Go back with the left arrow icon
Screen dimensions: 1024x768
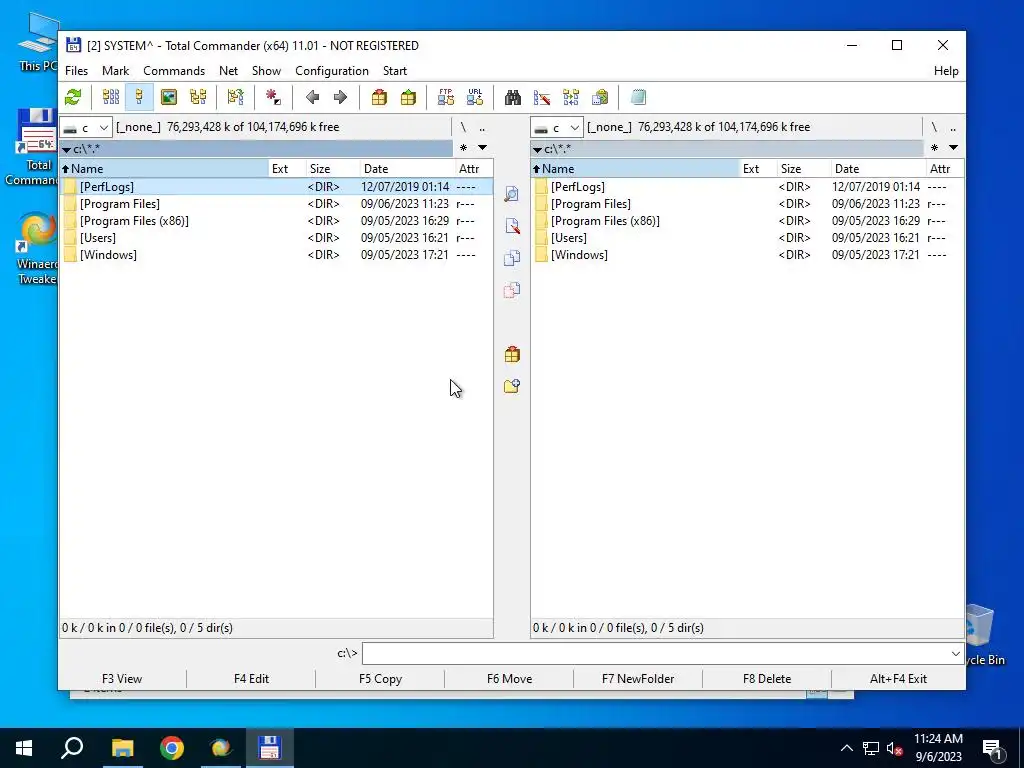click(312, 97)
